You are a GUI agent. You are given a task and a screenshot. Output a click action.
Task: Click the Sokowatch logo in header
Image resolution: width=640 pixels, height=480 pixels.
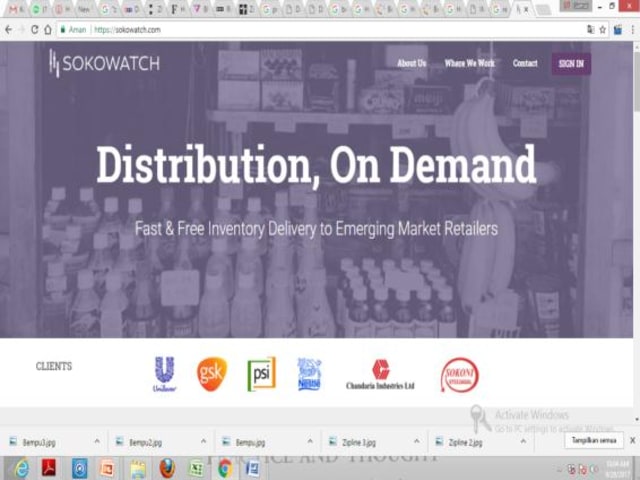(104, 63)
